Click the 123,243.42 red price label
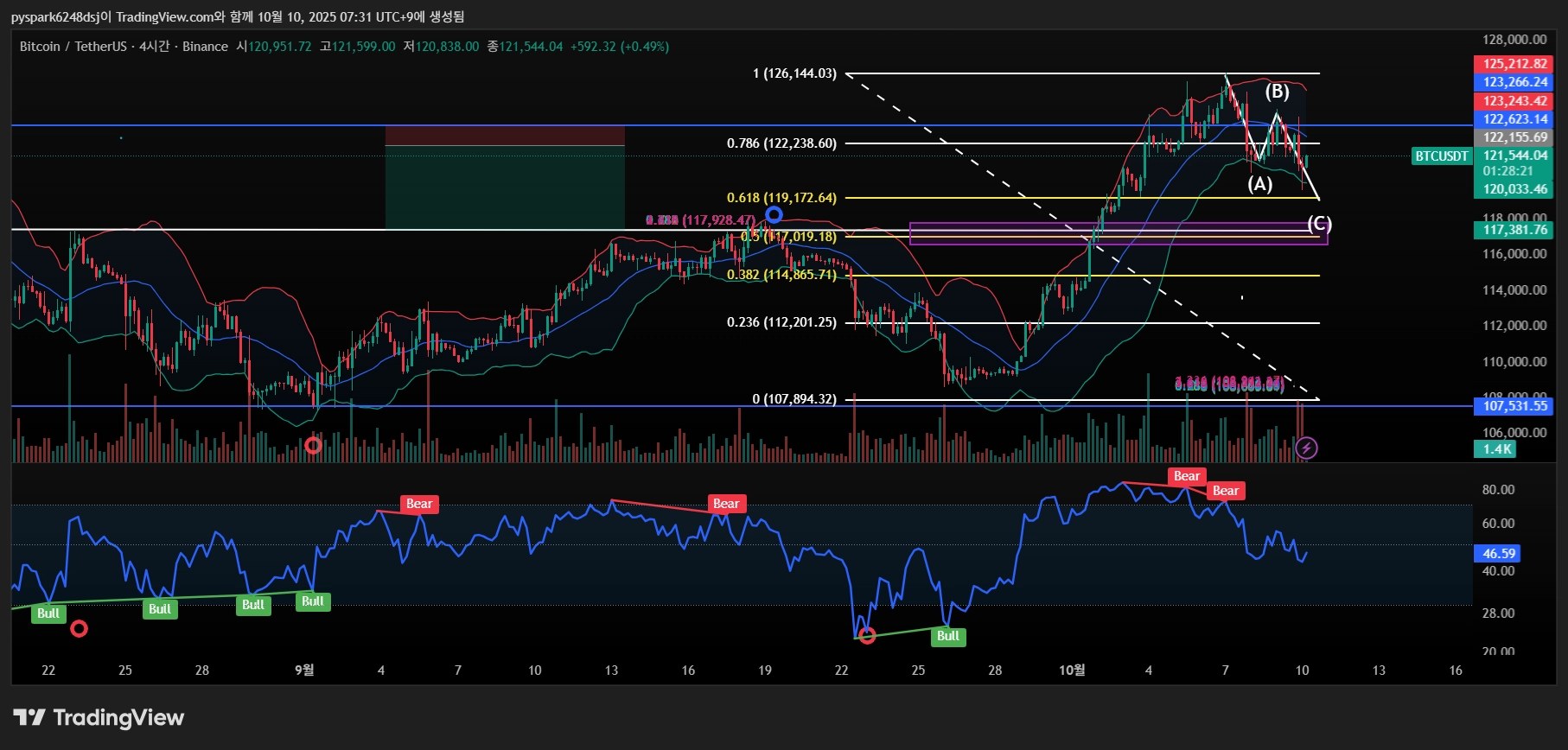 click(x=1514, y=101)
